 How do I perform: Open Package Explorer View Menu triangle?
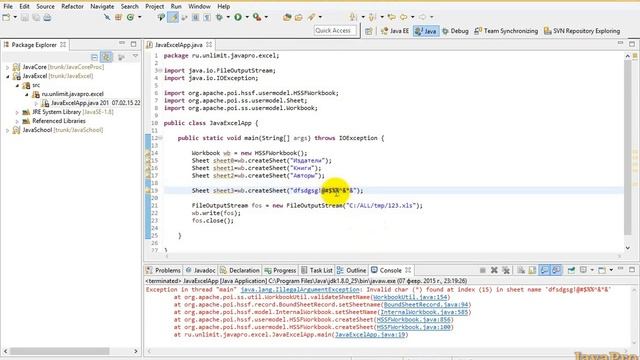(x=135, y=57)
